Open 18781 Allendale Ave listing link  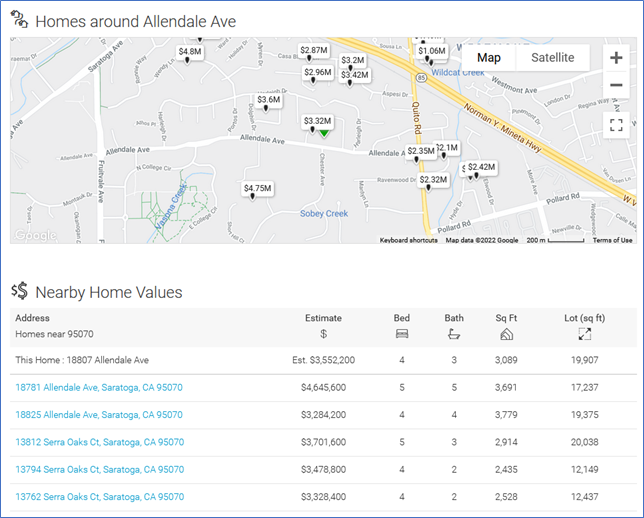coord(99,387)
